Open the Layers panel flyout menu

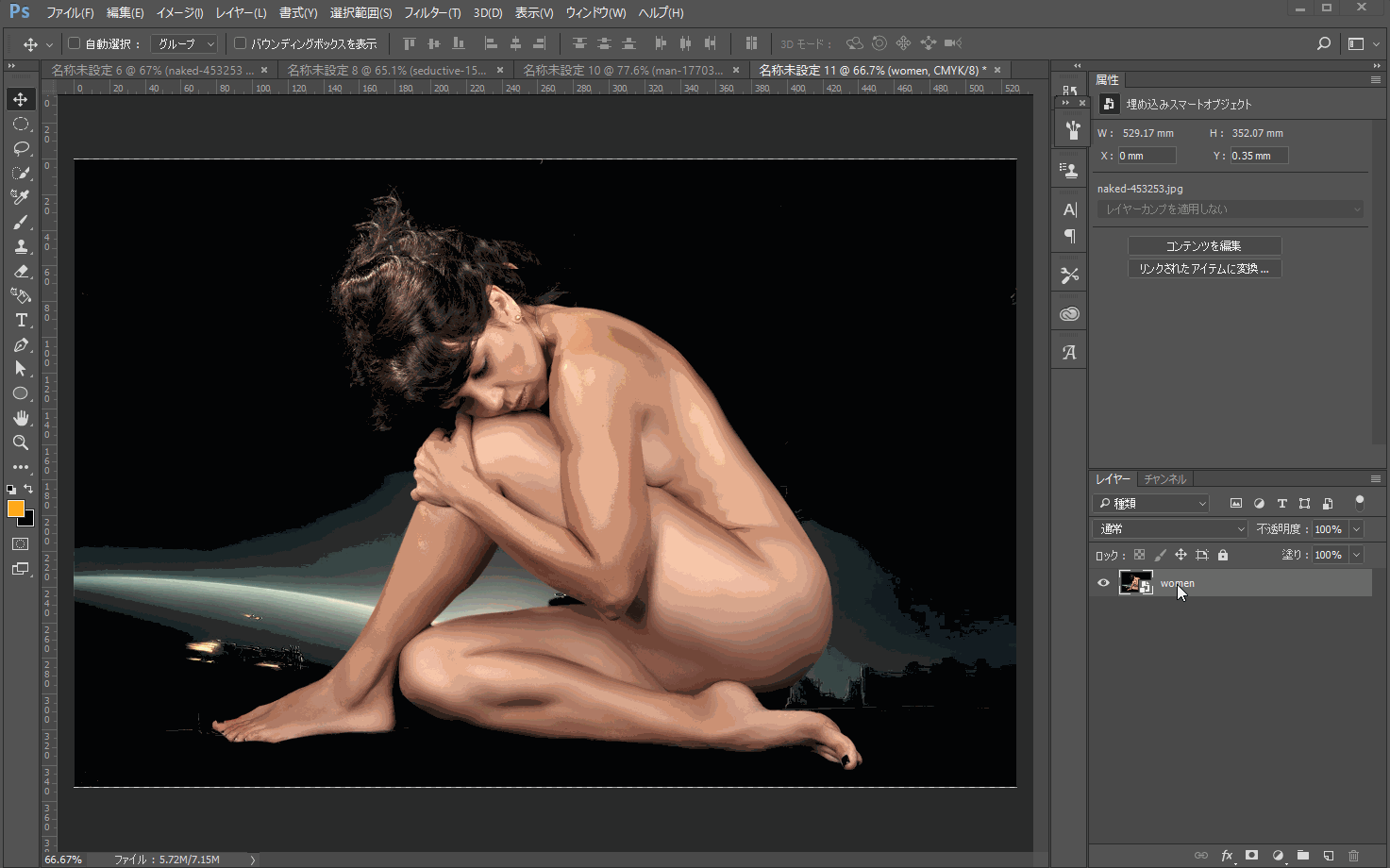coord(1376,479)
